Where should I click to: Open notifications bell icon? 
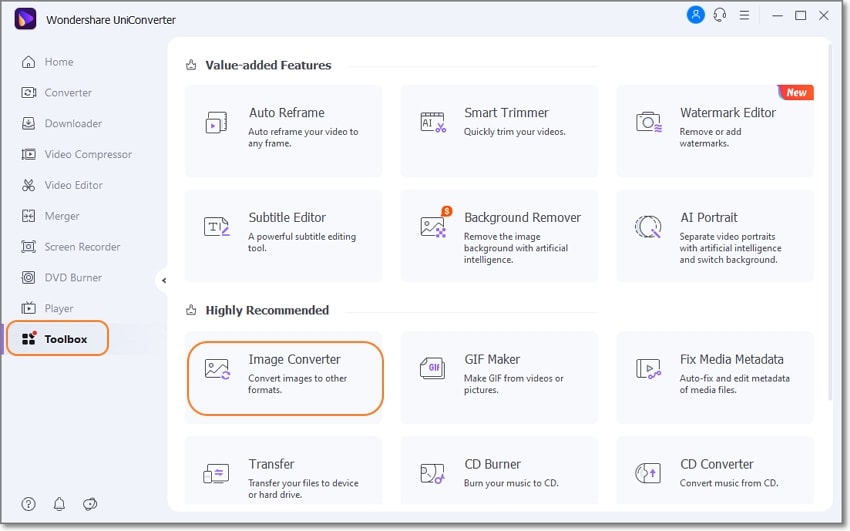point(59,504)
